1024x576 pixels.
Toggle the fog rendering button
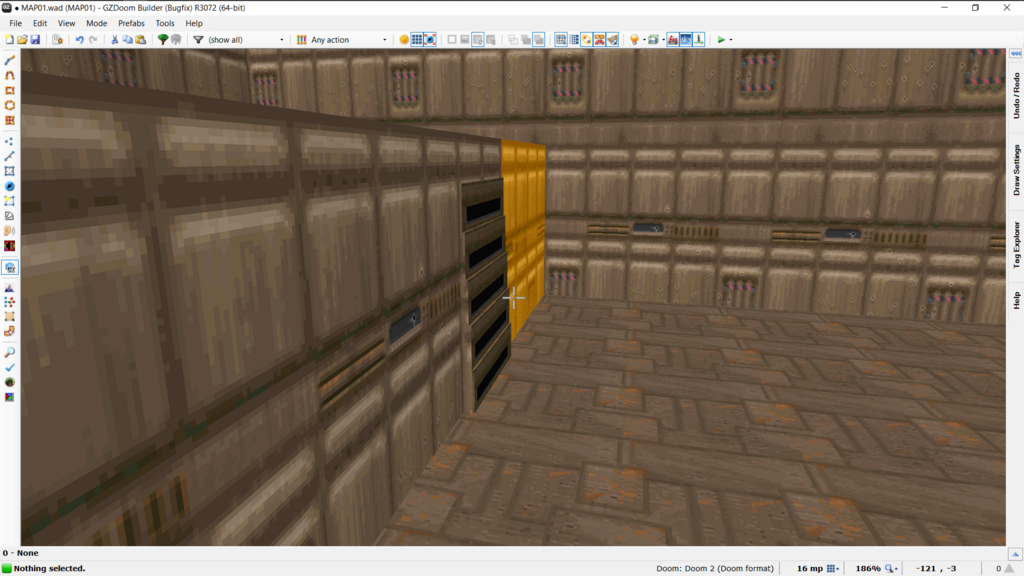click(673, 40)
